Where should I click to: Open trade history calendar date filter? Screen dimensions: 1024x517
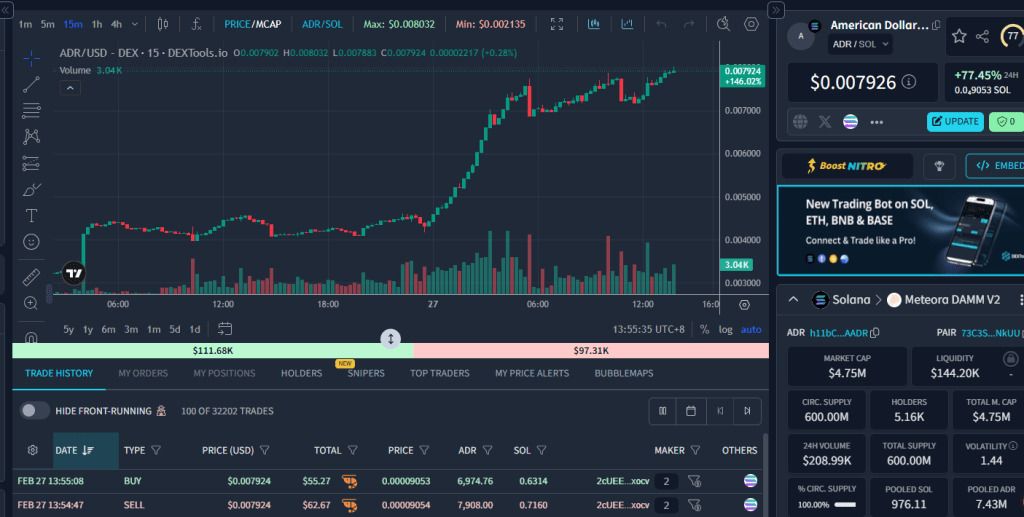click(691, 411)
